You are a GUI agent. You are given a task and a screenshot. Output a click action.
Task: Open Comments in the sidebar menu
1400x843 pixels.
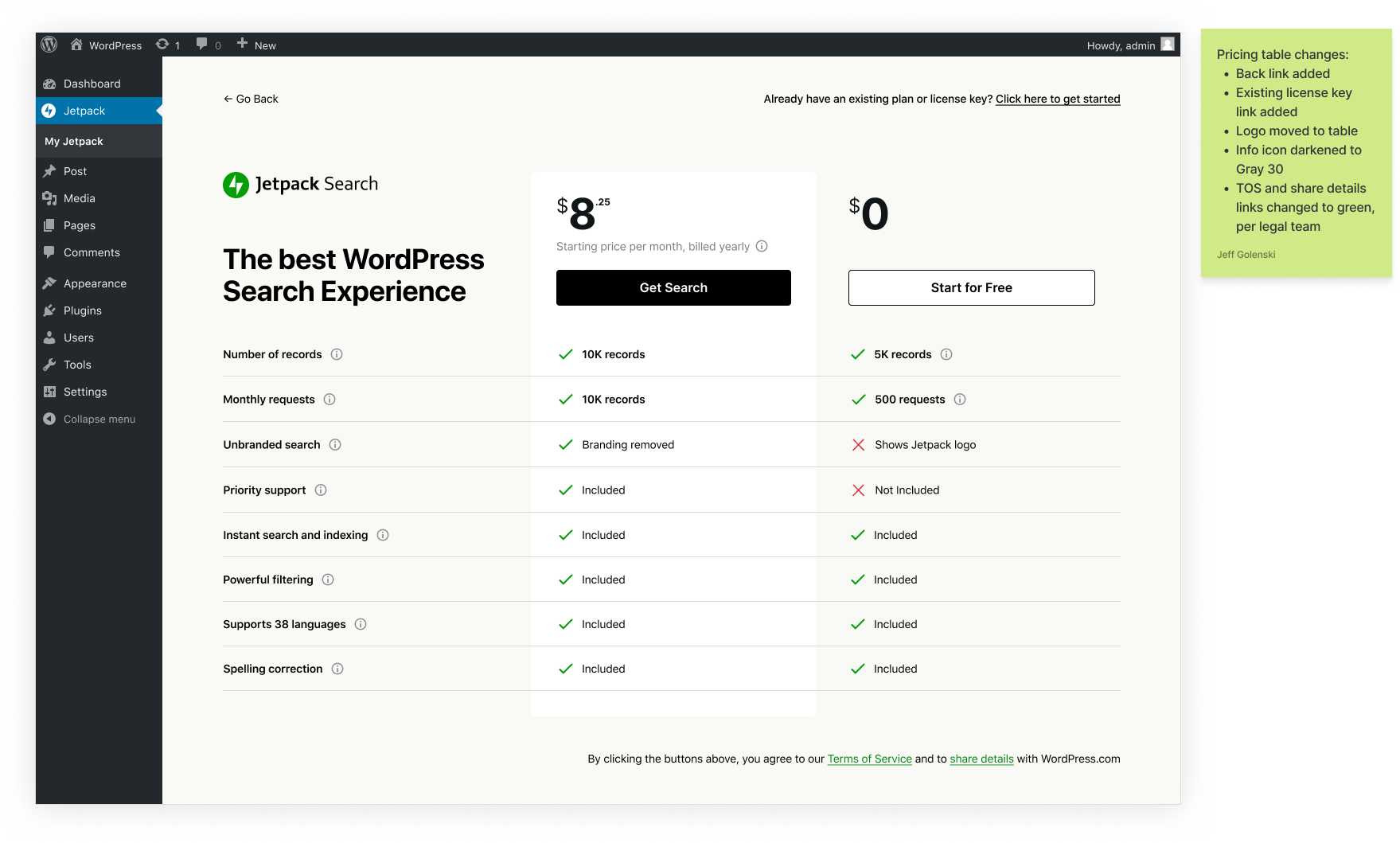point(99,252)
